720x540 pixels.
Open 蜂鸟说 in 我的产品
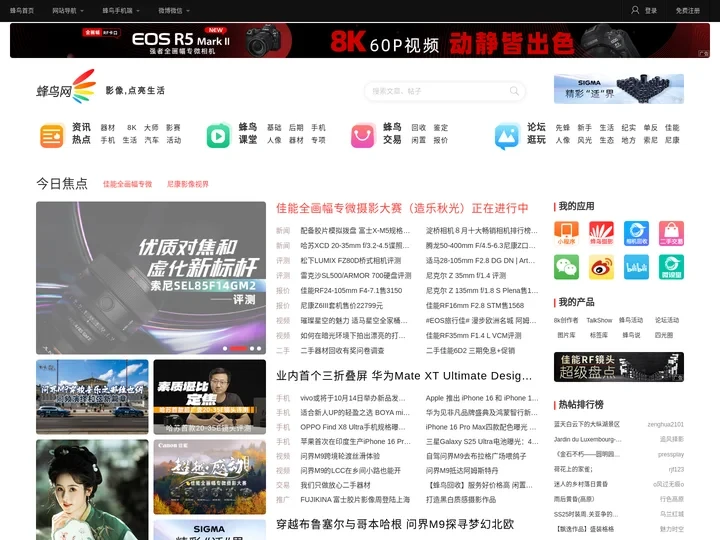tap(631, 335)
